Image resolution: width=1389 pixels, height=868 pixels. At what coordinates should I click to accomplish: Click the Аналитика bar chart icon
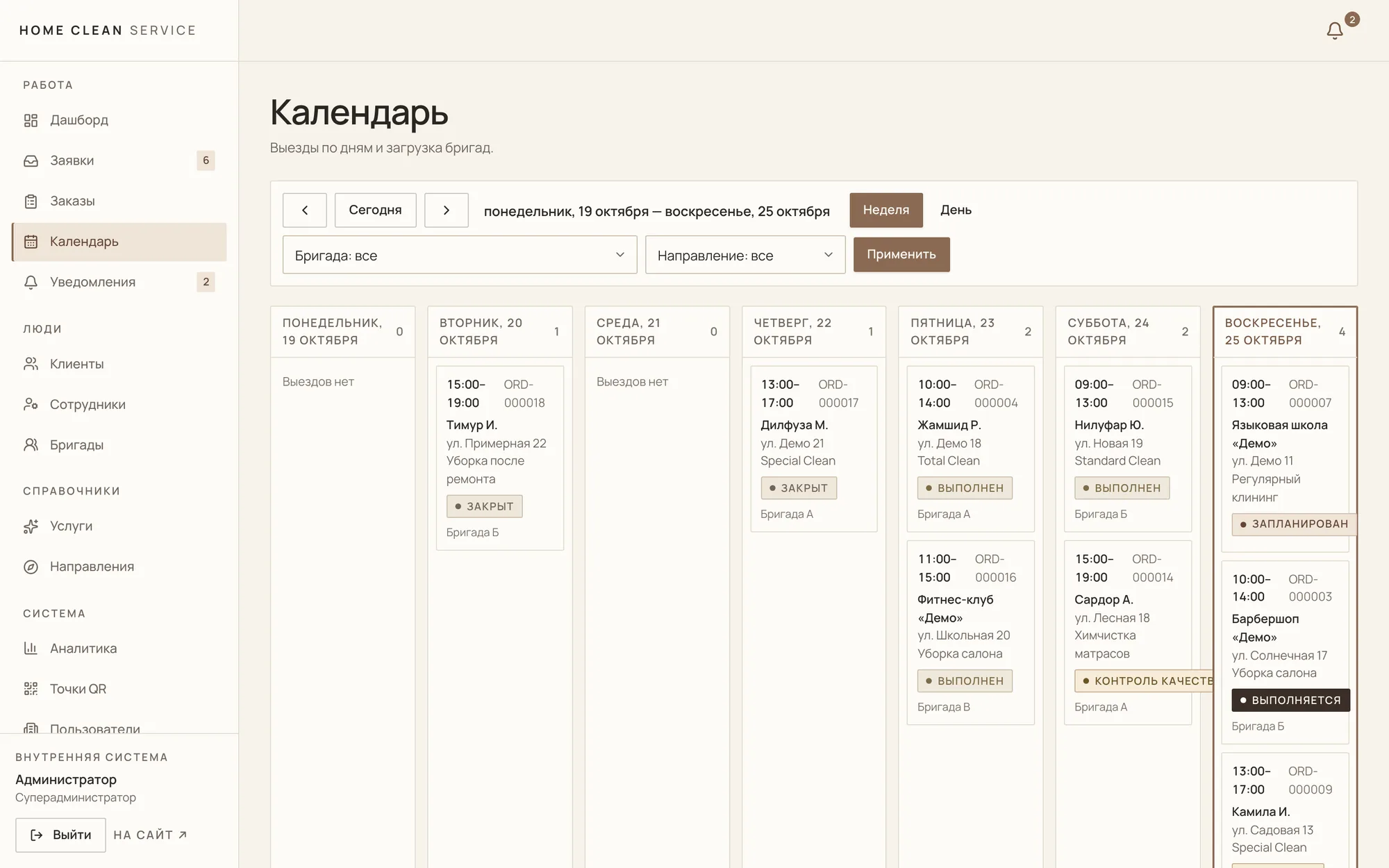tap(31, 649)
